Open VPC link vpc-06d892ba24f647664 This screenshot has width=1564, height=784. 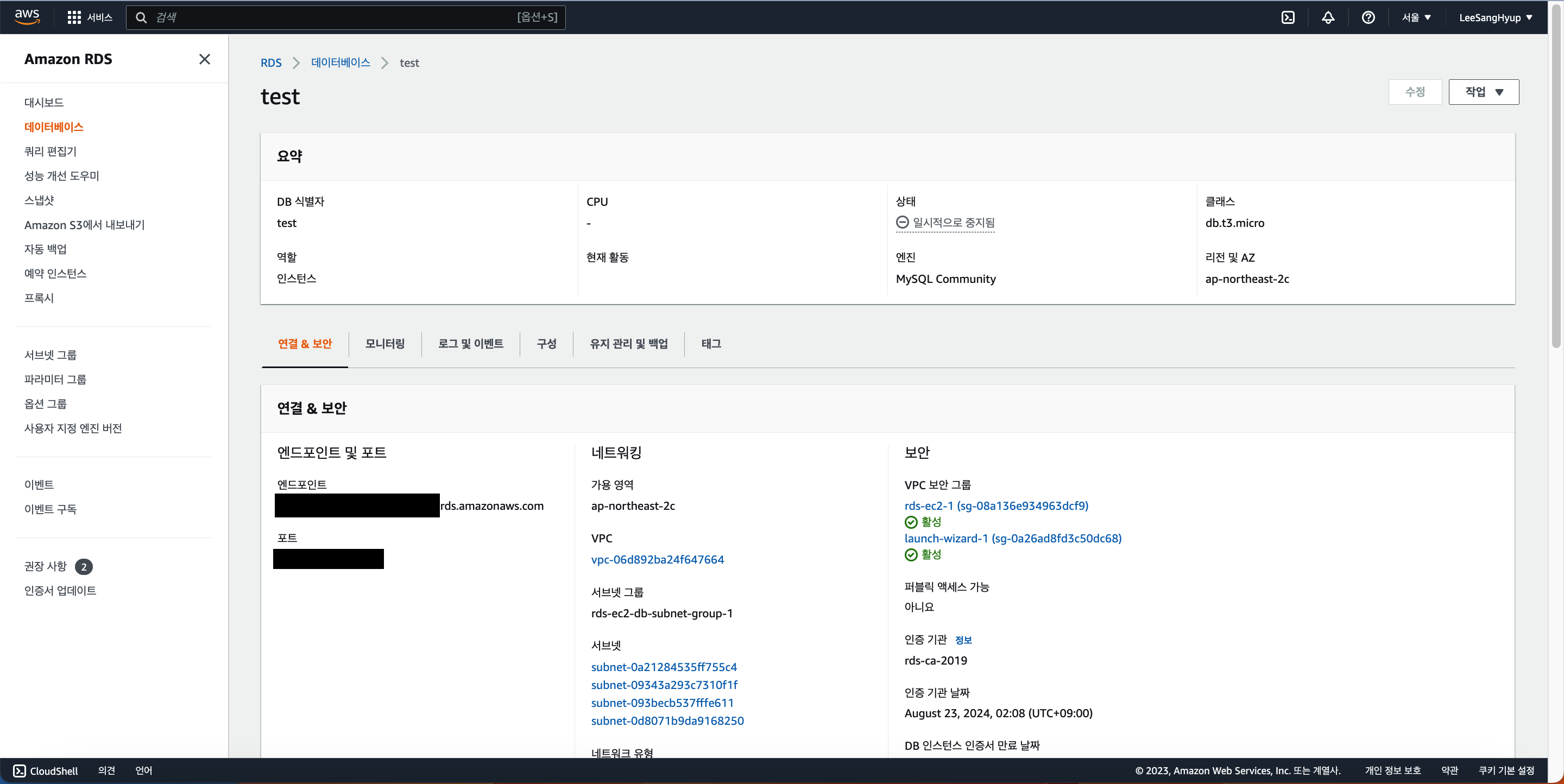[x=658, y=559]
